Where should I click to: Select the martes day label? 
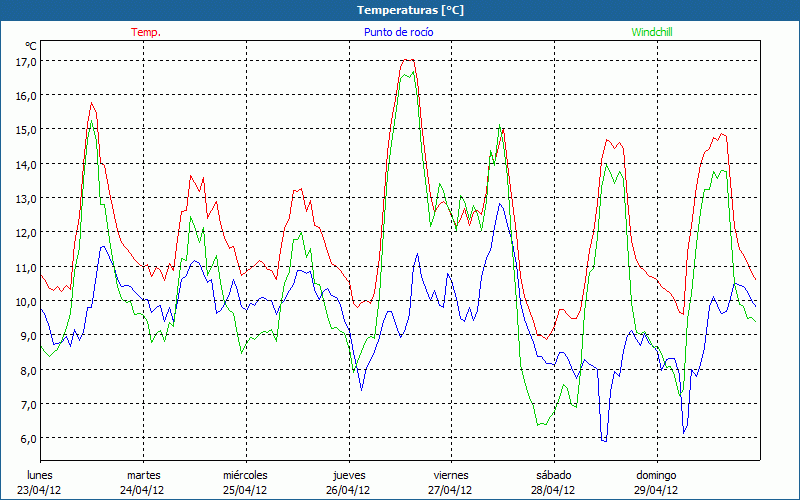143,475
